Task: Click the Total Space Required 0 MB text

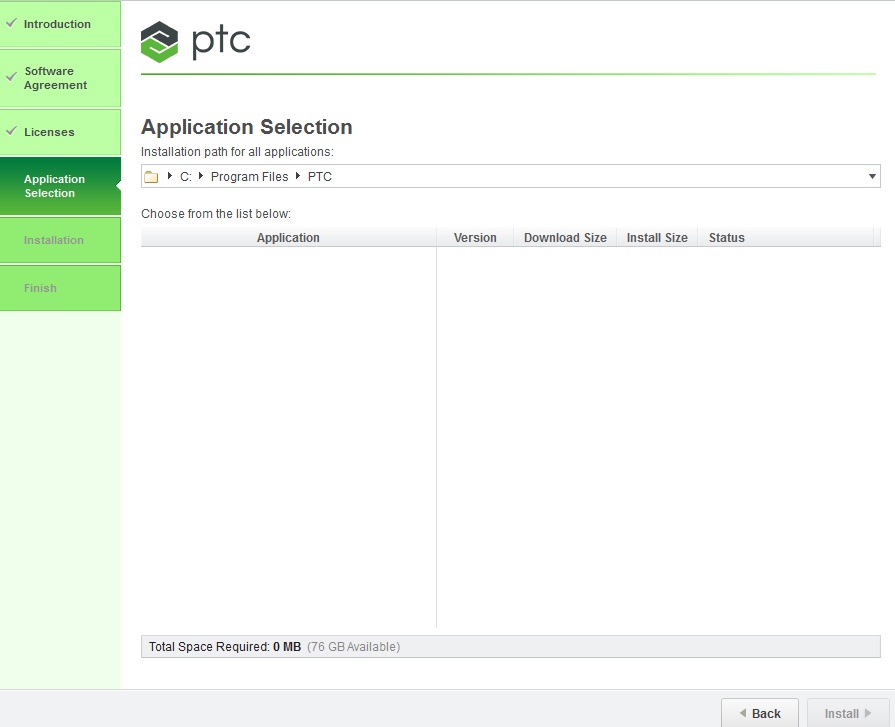Action: [x=225, y=647]
